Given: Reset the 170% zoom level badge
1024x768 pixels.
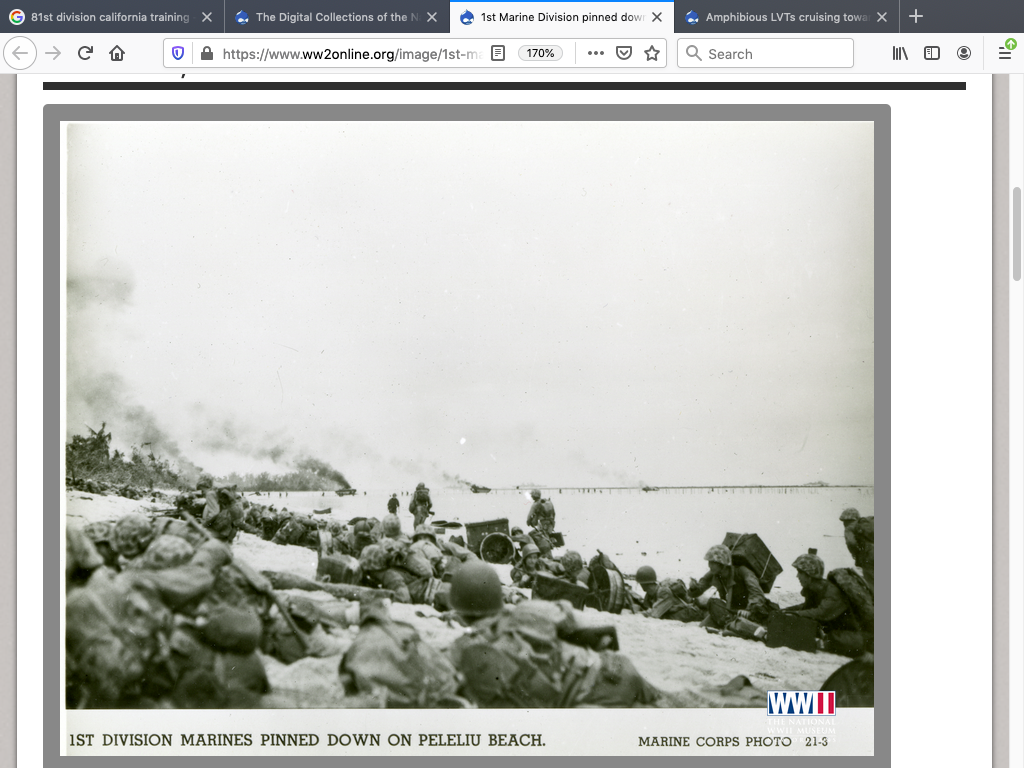Looking at the screenshot, I should pyautogui.click(x=540, y=54).
